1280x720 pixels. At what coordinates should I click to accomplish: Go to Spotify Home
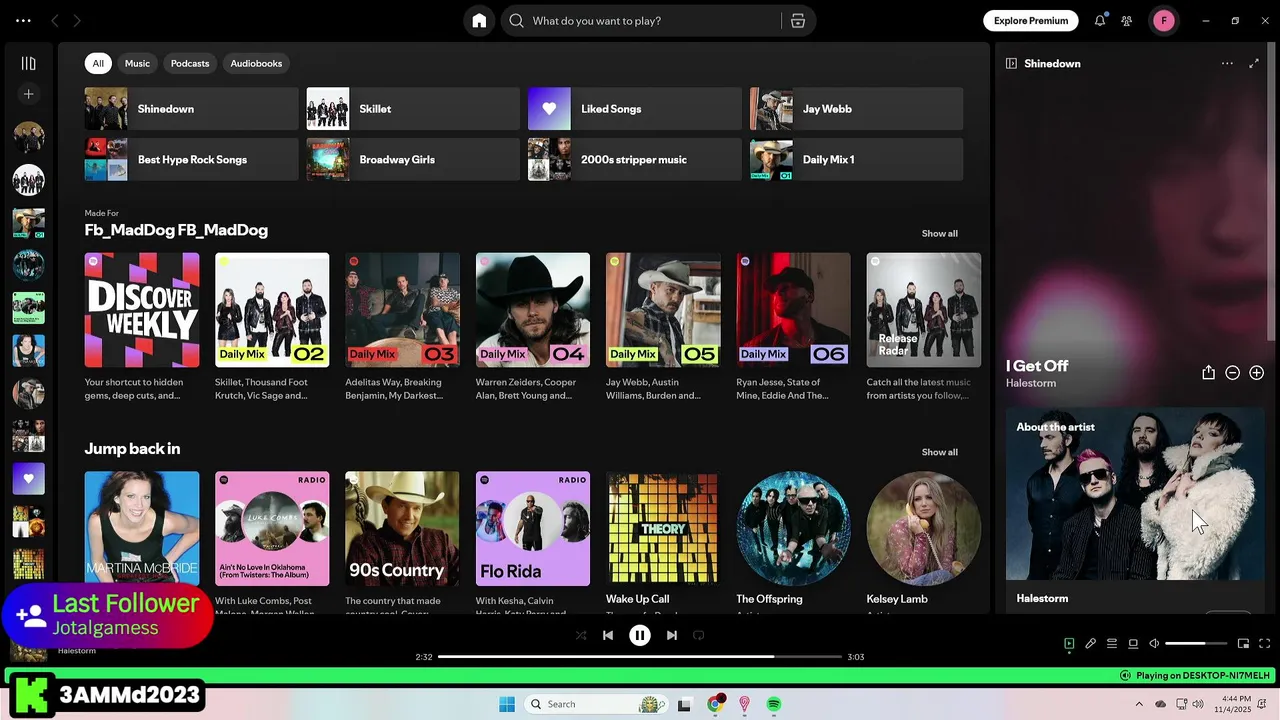coord(479,20)
